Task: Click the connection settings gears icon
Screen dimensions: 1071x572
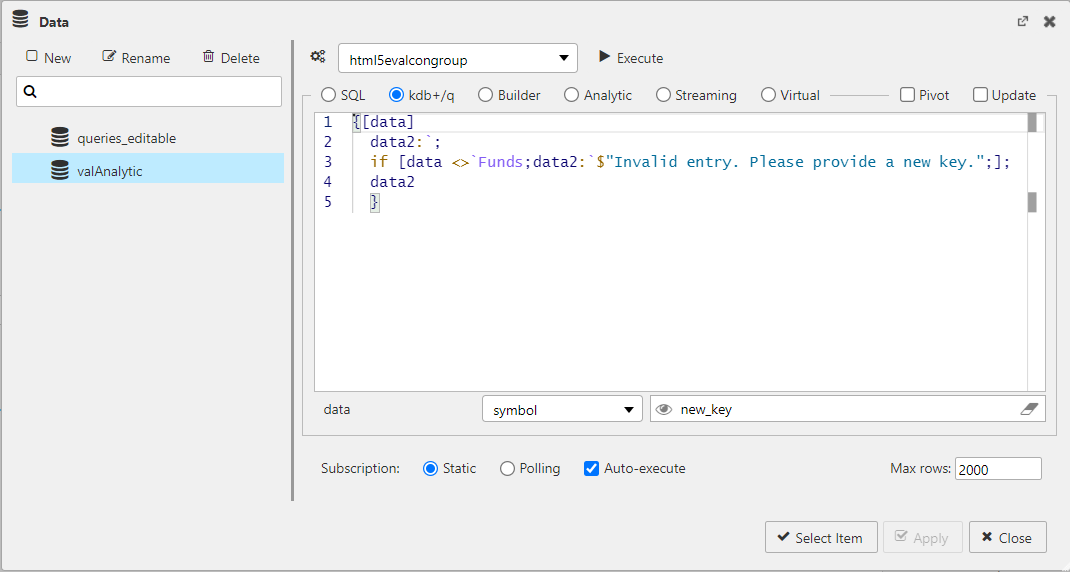Action: 318,57
